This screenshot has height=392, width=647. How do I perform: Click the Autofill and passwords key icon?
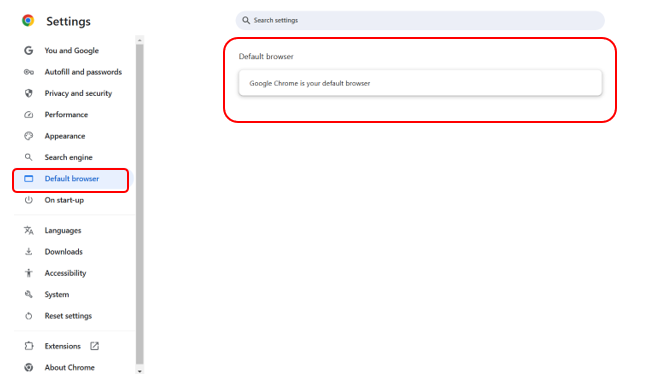click(28, 72)
